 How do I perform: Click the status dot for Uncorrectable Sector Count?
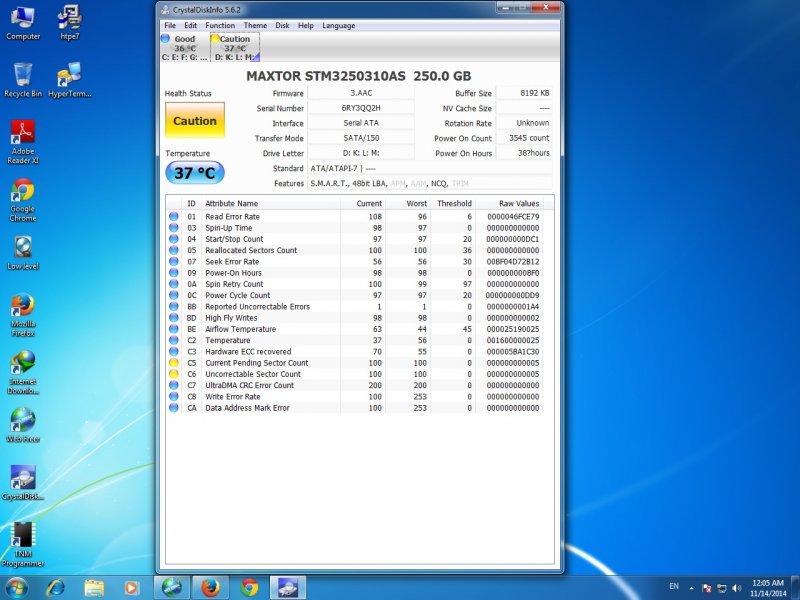pos(173,374)
